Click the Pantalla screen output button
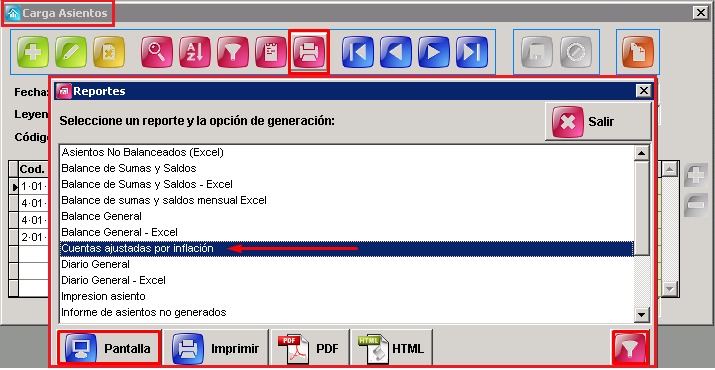The height and width of the screenshot is (370, 715). pyautogui.click(x=109, y=349)
